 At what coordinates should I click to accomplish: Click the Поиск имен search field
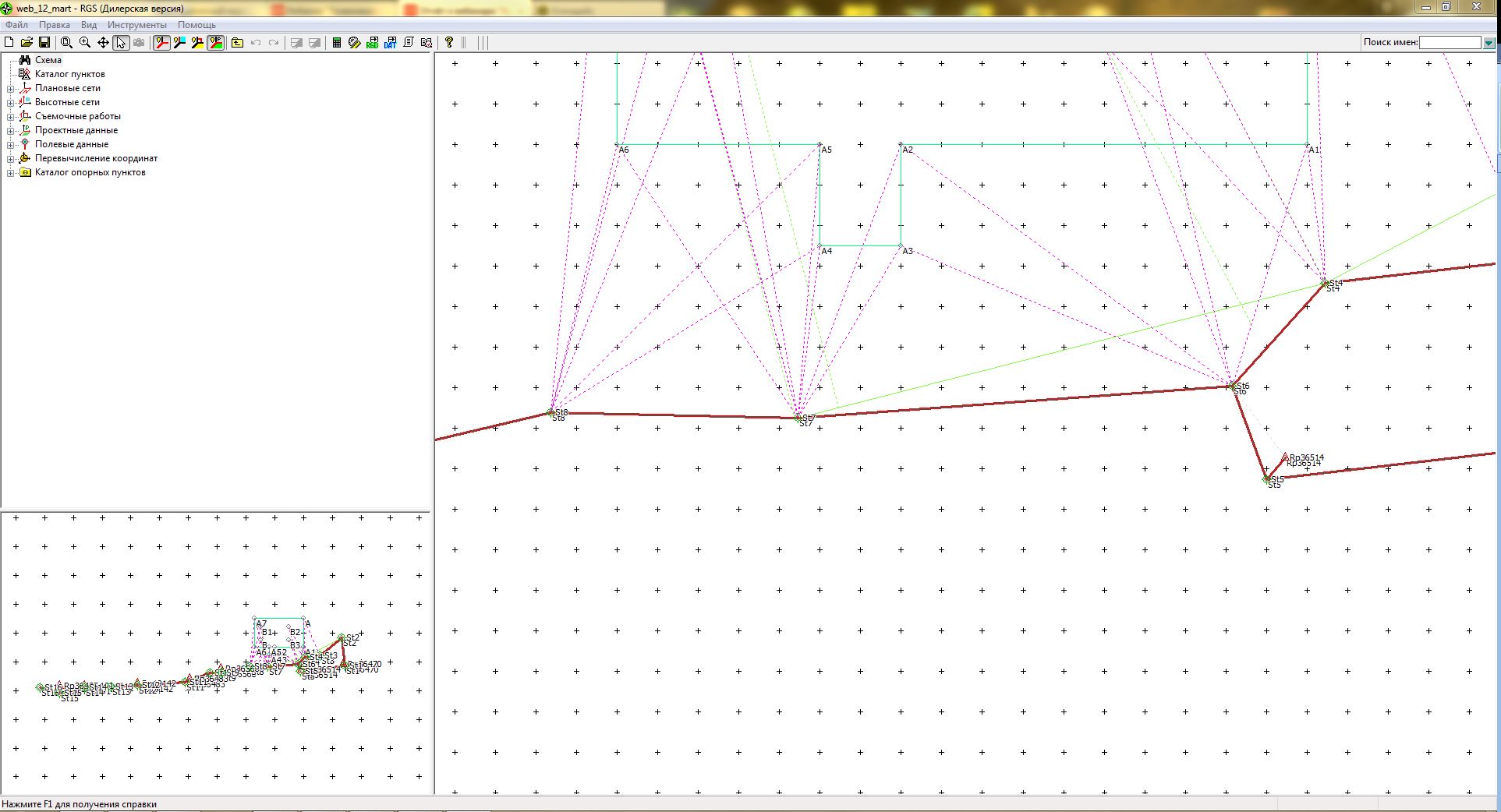[x=1450, y=43]
